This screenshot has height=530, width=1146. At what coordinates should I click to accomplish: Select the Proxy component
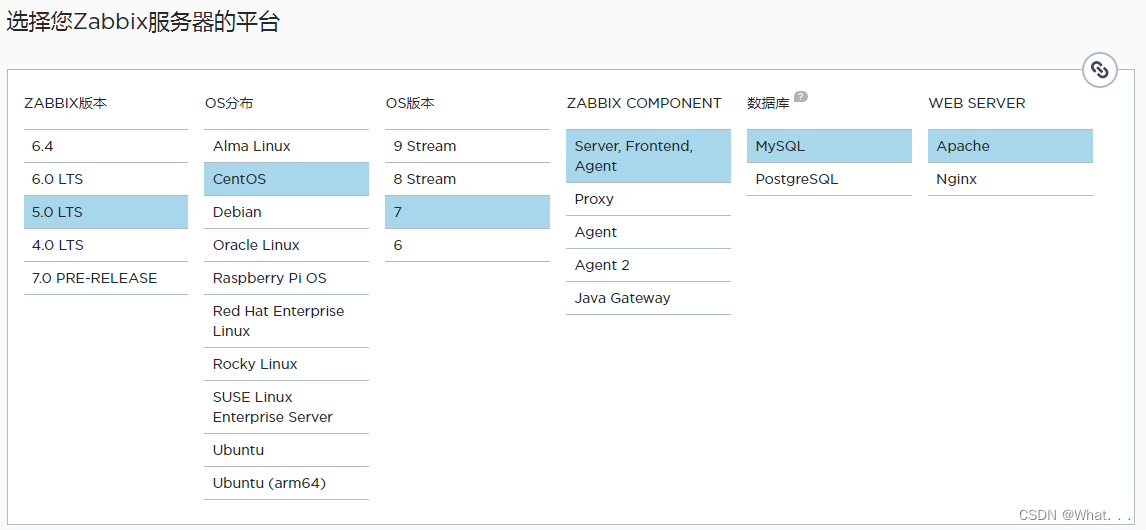(648, 199)
